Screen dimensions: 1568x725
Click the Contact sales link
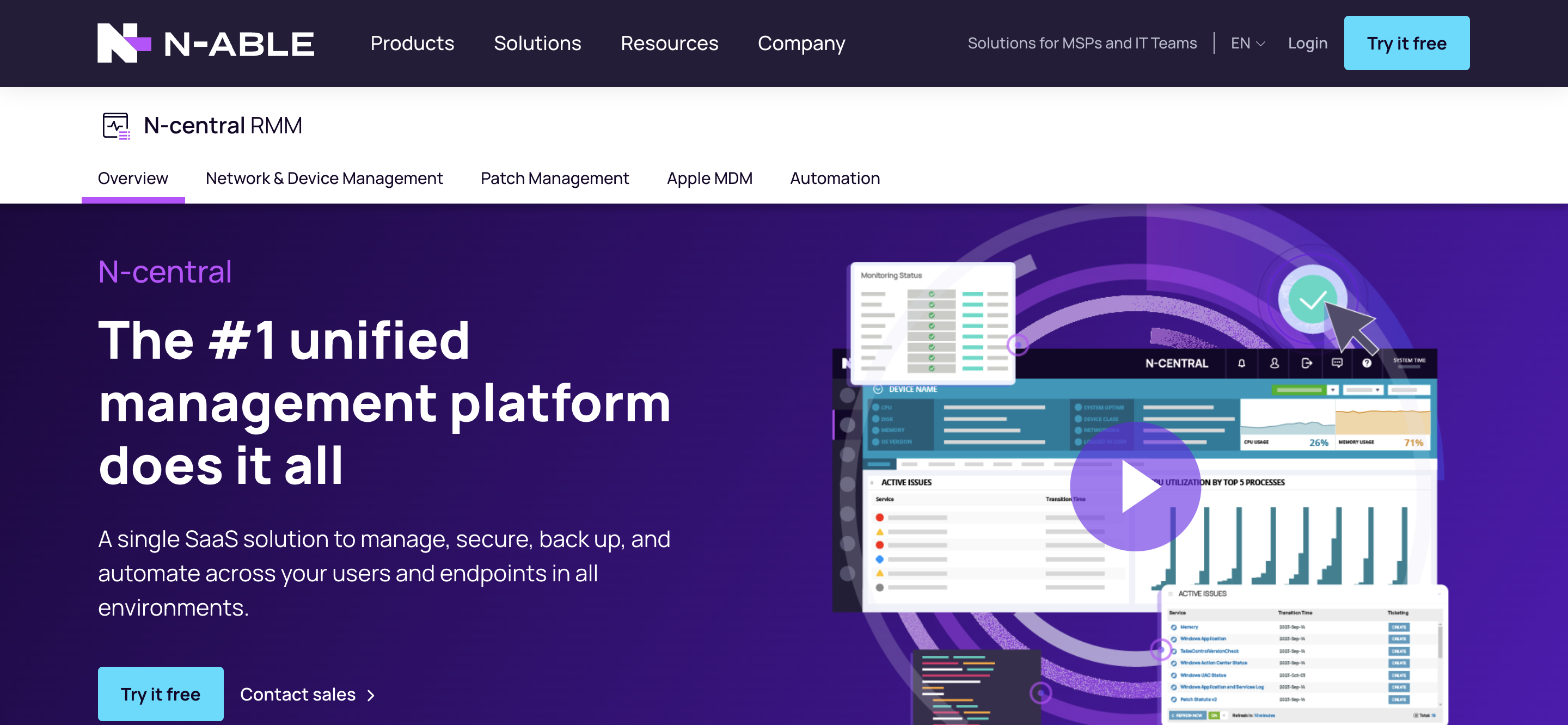coord(307,694)
